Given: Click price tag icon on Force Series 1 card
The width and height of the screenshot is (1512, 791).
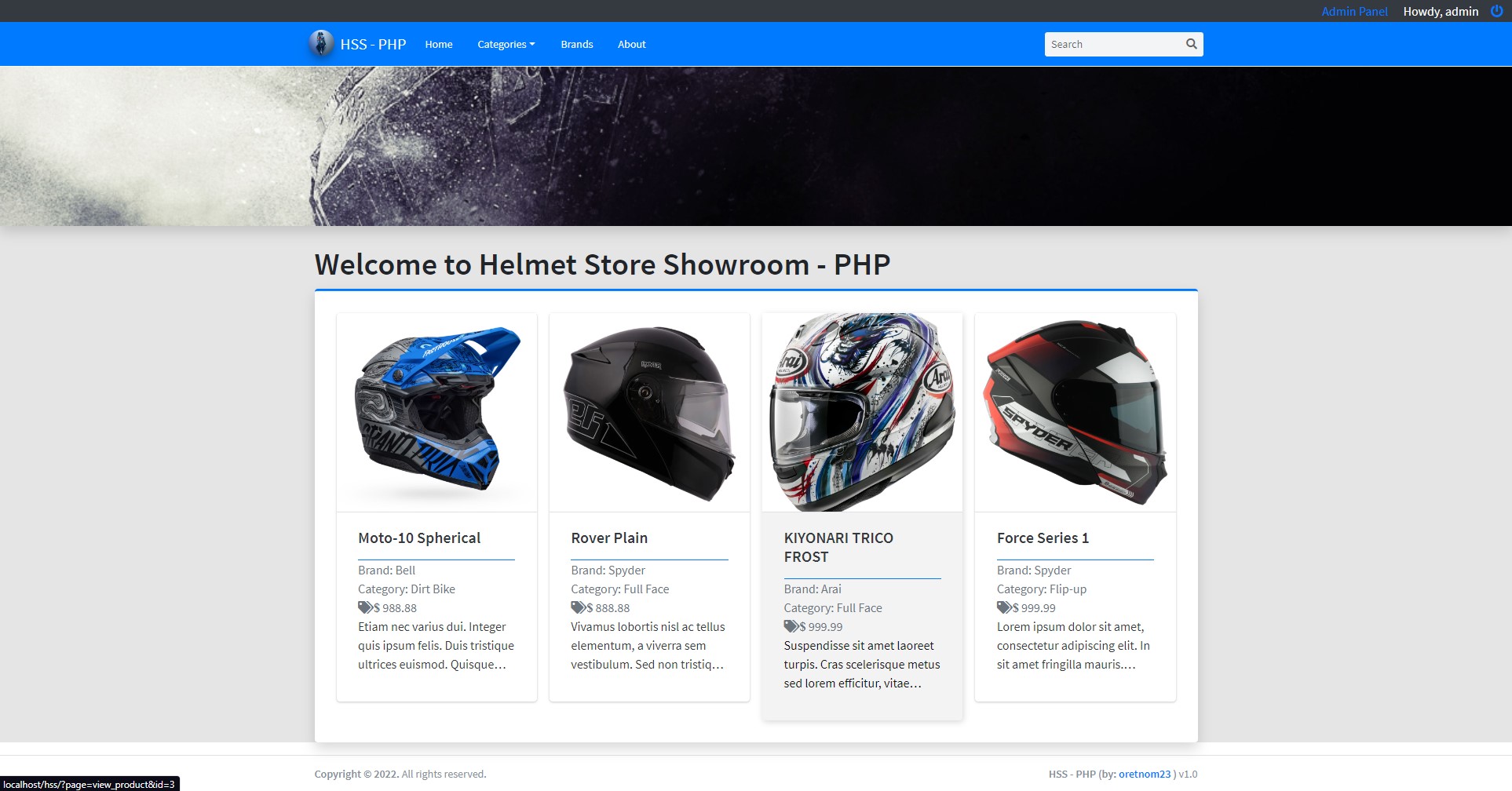Looking at the screenshot, I should (1004, 607).
